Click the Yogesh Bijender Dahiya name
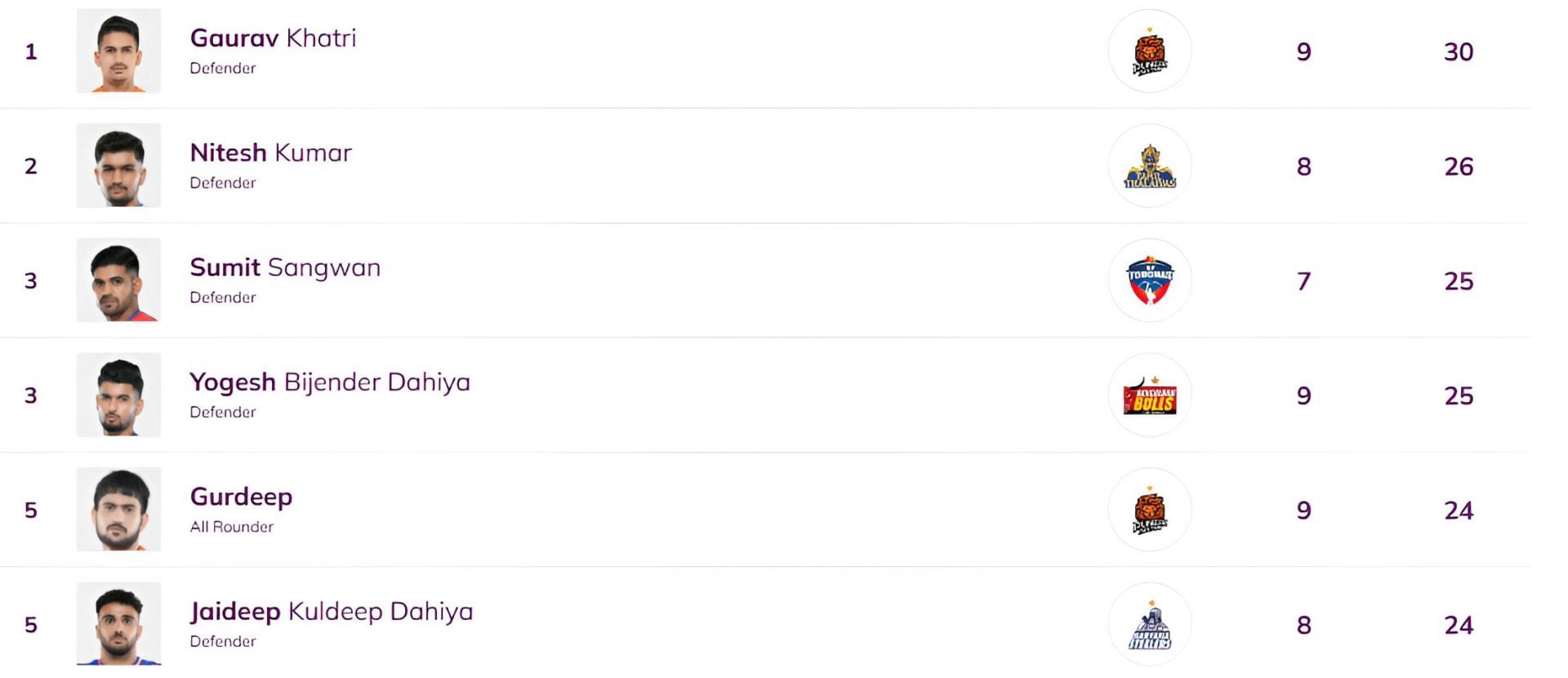The width and height of the screenshot is (1568, 678). (x=330, y=382)
